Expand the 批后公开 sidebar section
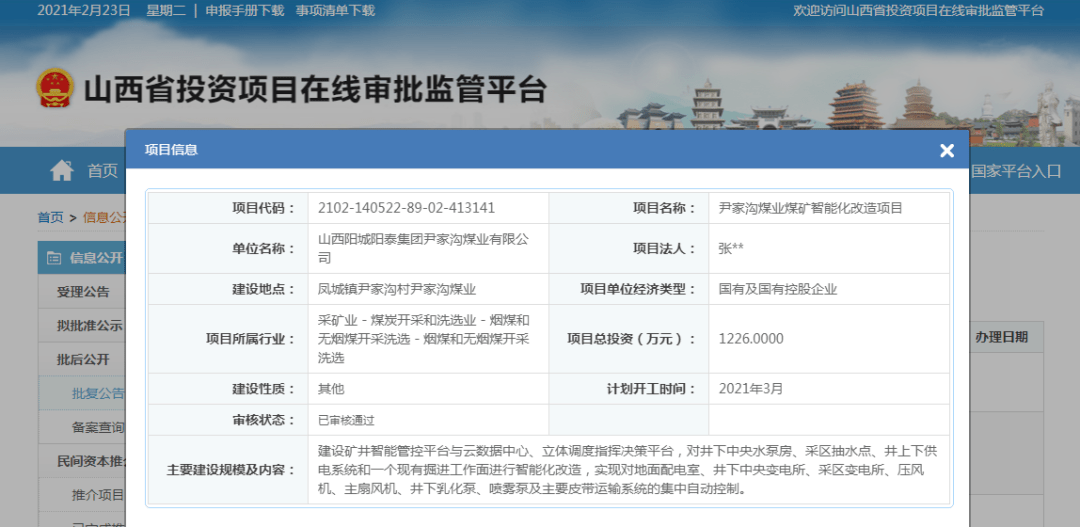 pos(83,359)
